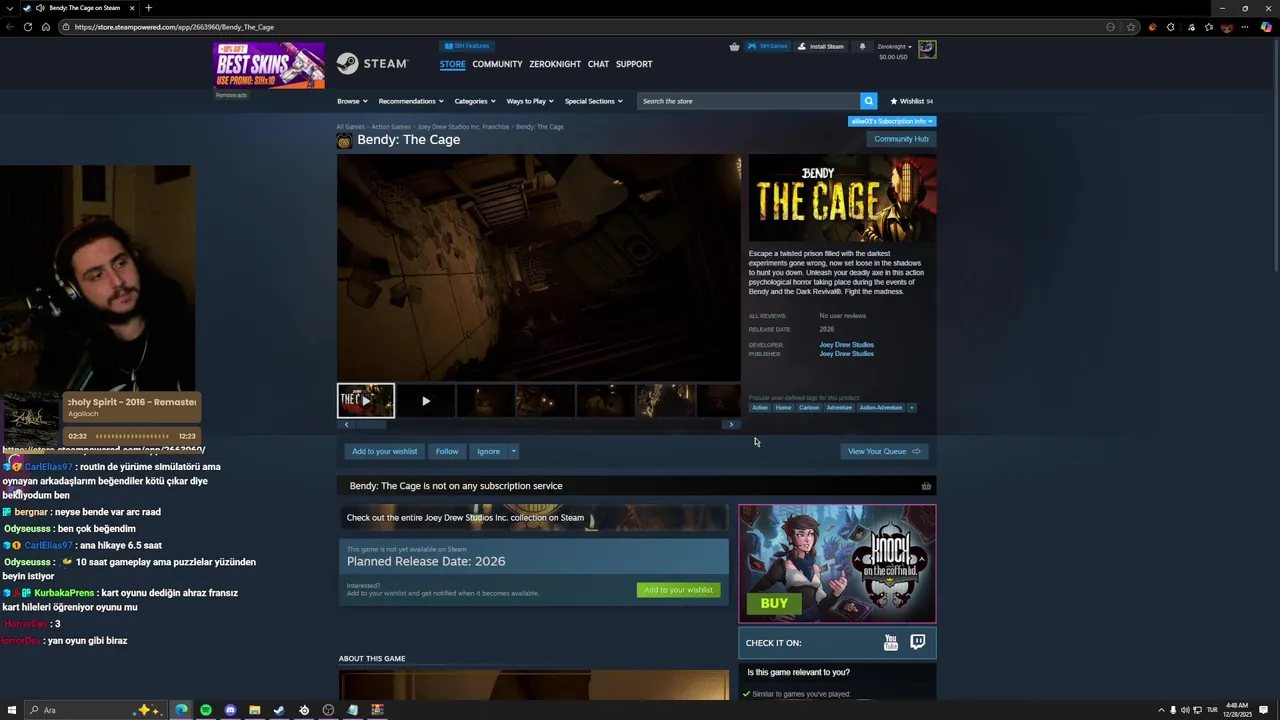
Task: Open File Explorer from the taskbar
Action: 255,710
